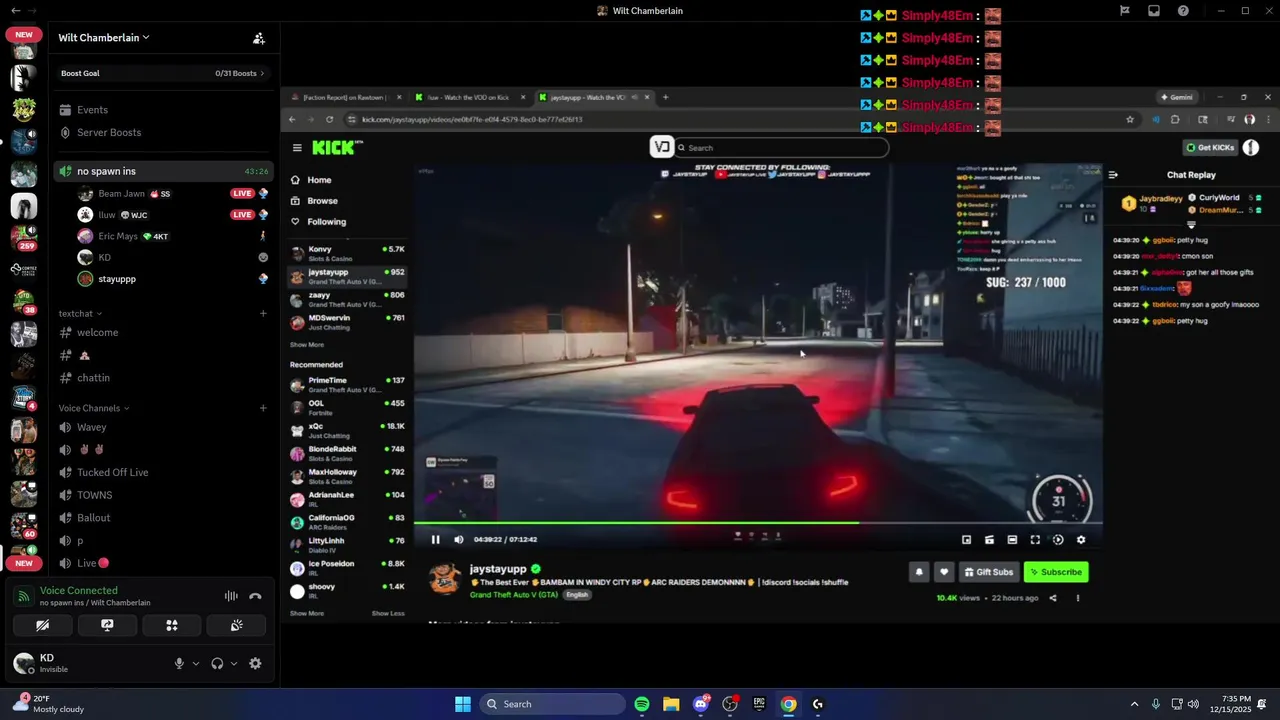Open Grand Theft Auto V (GTA) category link
Screen dimensions: 1280x720
point(514,595)
